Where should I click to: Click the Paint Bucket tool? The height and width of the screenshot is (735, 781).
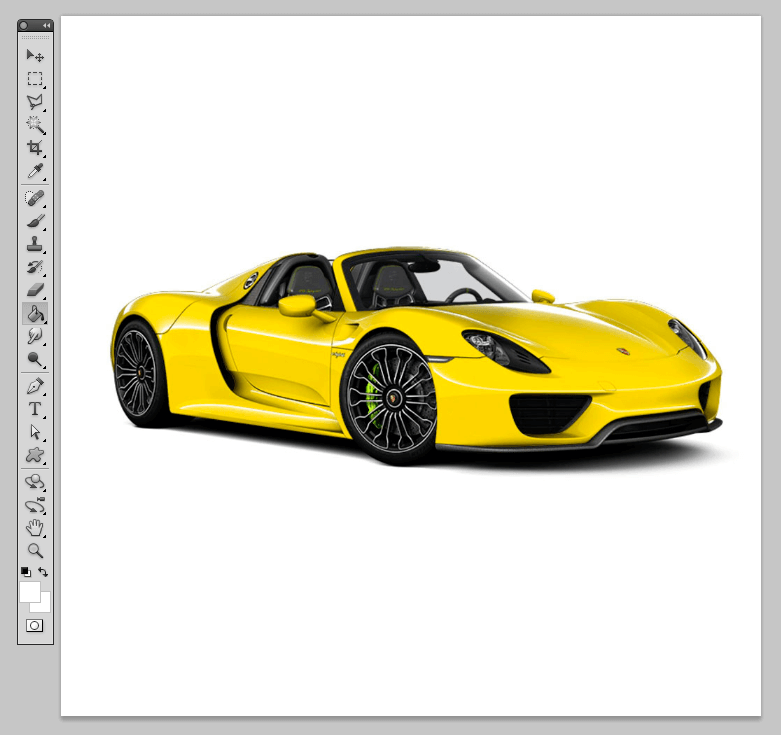coord(35,314)
